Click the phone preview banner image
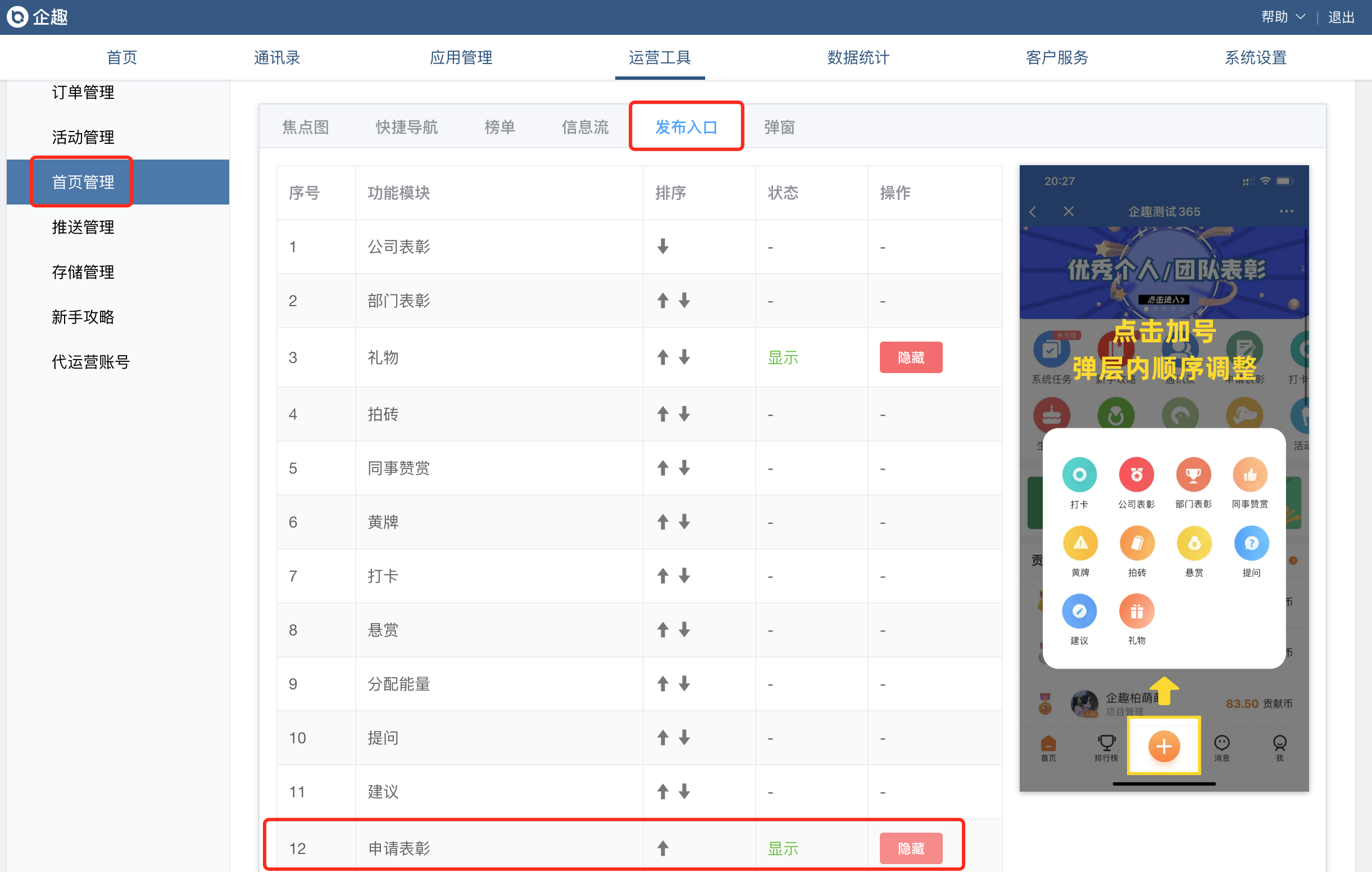The width and height of the screenshot is (1372, 872). [x=1164, y=272]
